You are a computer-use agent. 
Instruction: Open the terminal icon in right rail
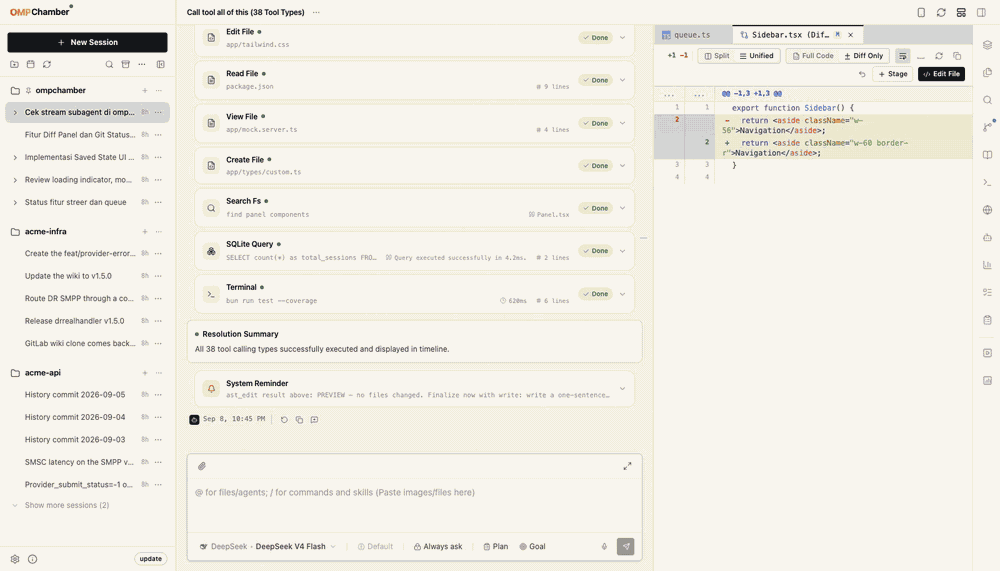987,182
